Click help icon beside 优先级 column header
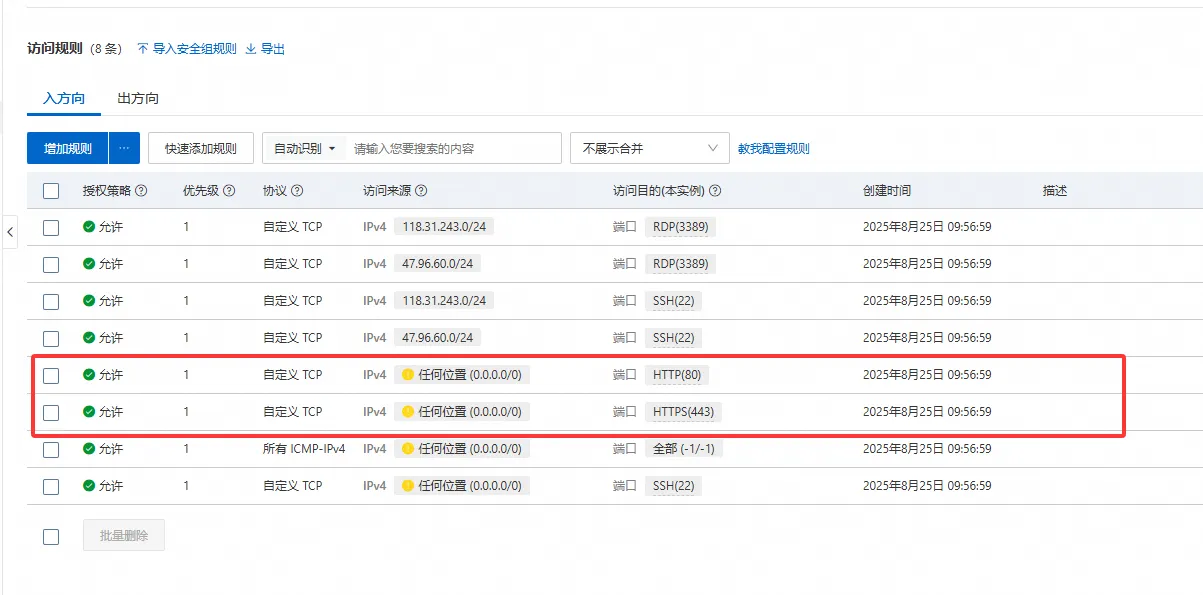 click(229, 191)
